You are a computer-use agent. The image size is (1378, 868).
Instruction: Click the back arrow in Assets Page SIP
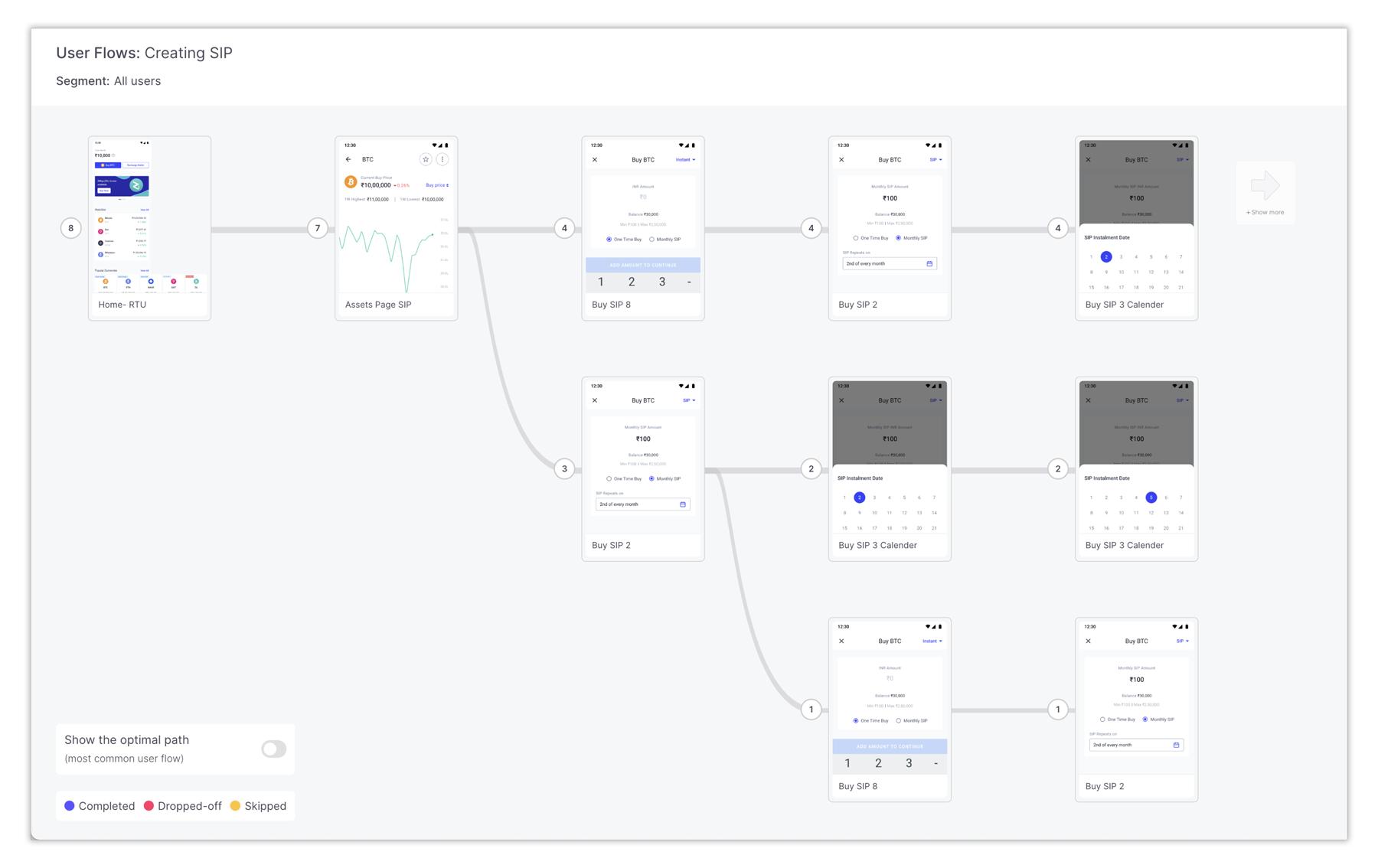[348, 159]
